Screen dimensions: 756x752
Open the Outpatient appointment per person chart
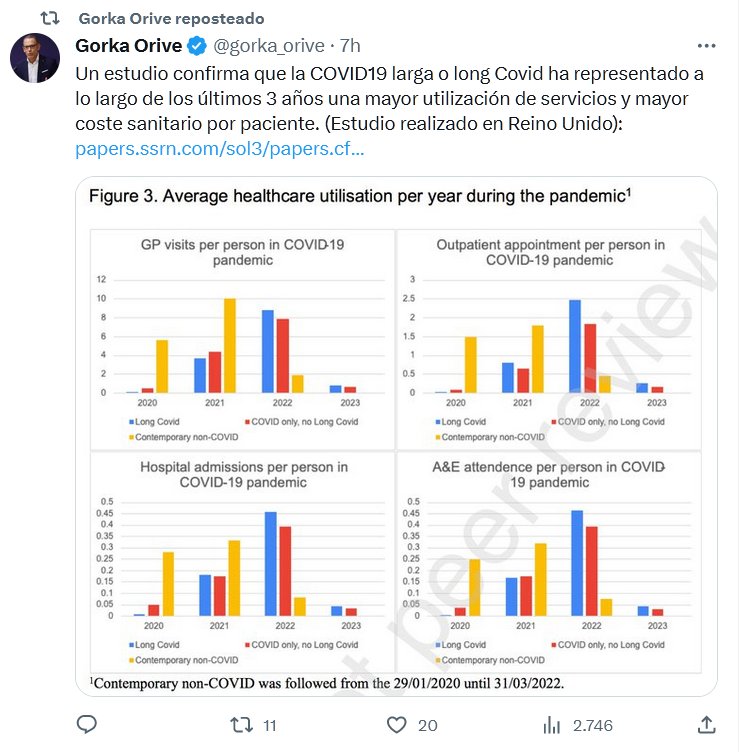click(x=550, y=337)
